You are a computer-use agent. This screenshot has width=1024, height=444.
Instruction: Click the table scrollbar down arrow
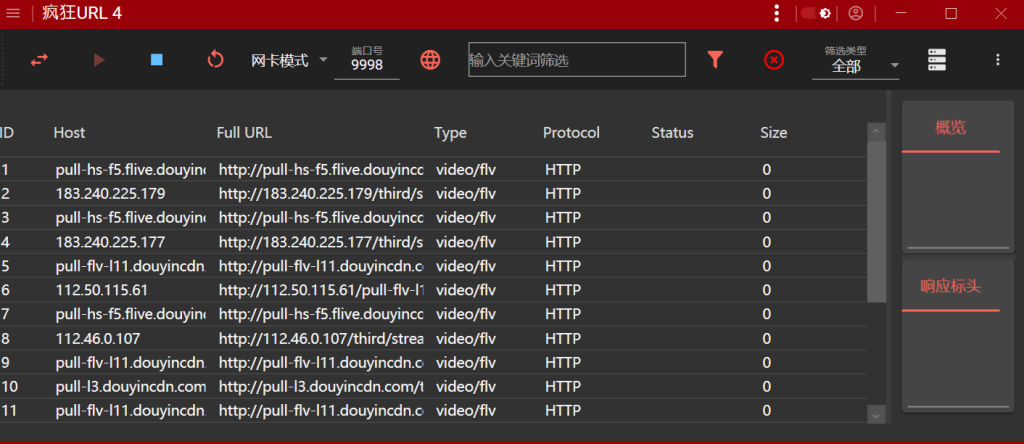tap(876, 414)
